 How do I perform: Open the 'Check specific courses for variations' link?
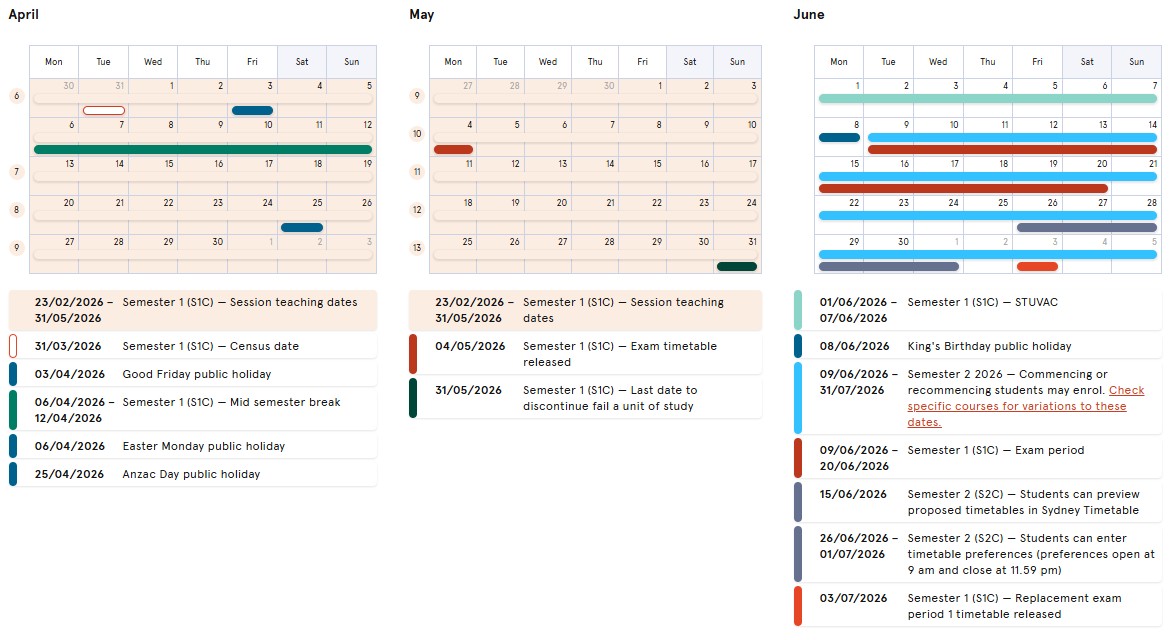click(1025, 406)
